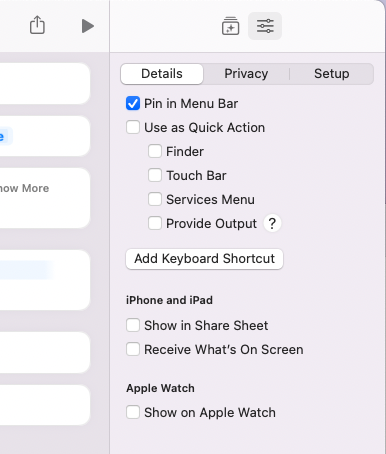
Task: Click the Provide Output help question mark
Action: (x=272, y=223)
